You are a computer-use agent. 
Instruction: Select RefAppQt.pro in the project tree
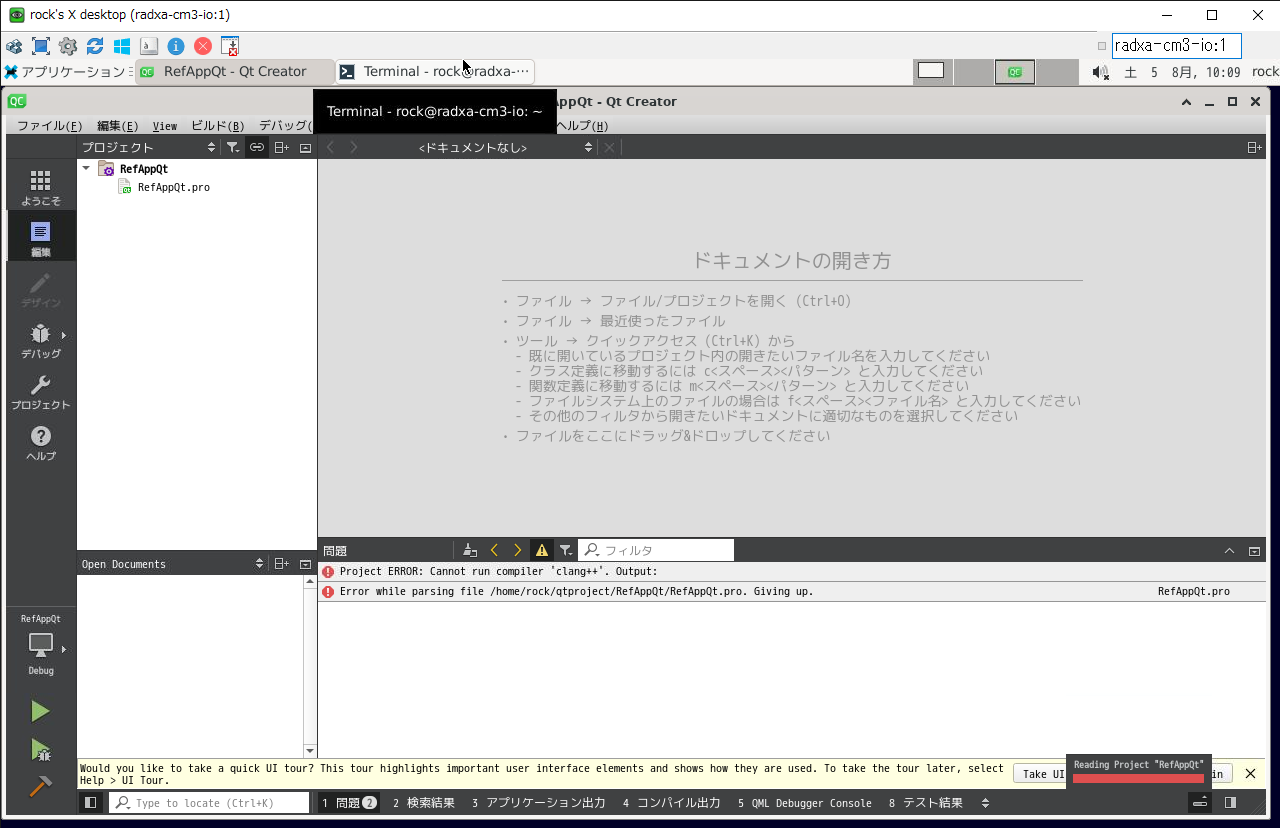pyautogui.click(x=173, y=187)
